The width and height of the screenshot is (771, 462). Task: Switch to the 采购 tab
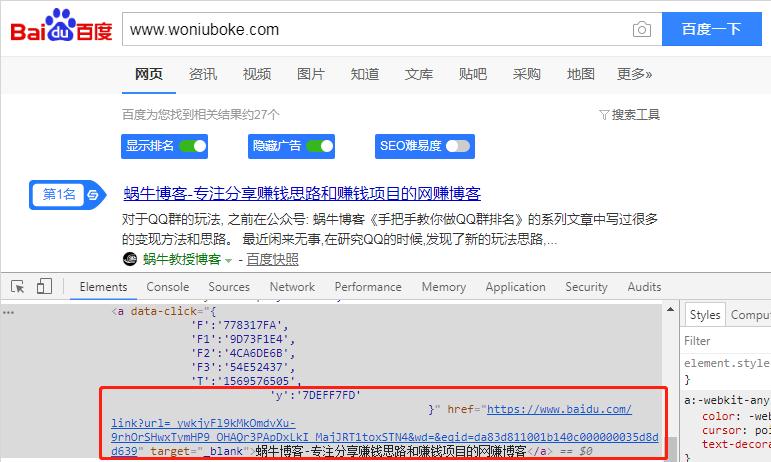(527, 74)
